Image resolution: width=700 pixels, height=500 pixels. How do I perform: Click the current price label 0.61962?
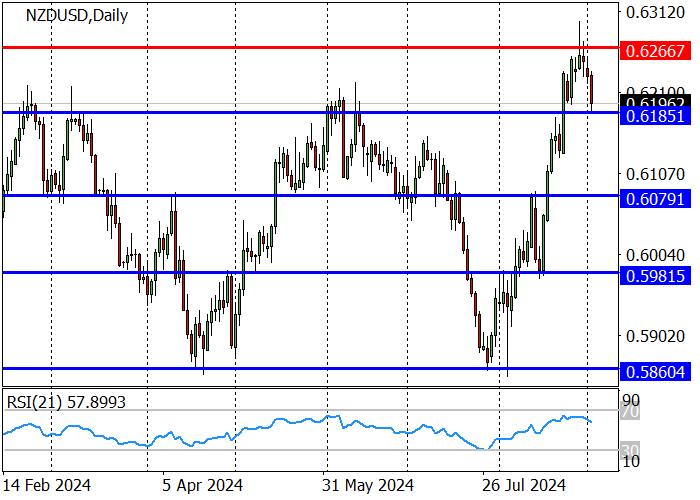(655, 101)
